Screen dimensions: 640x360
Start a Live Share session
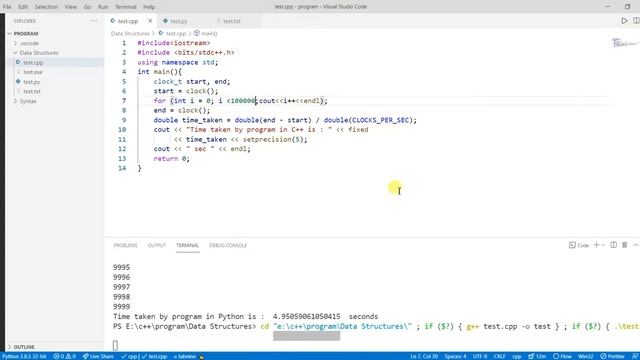(x=98, y=356)
